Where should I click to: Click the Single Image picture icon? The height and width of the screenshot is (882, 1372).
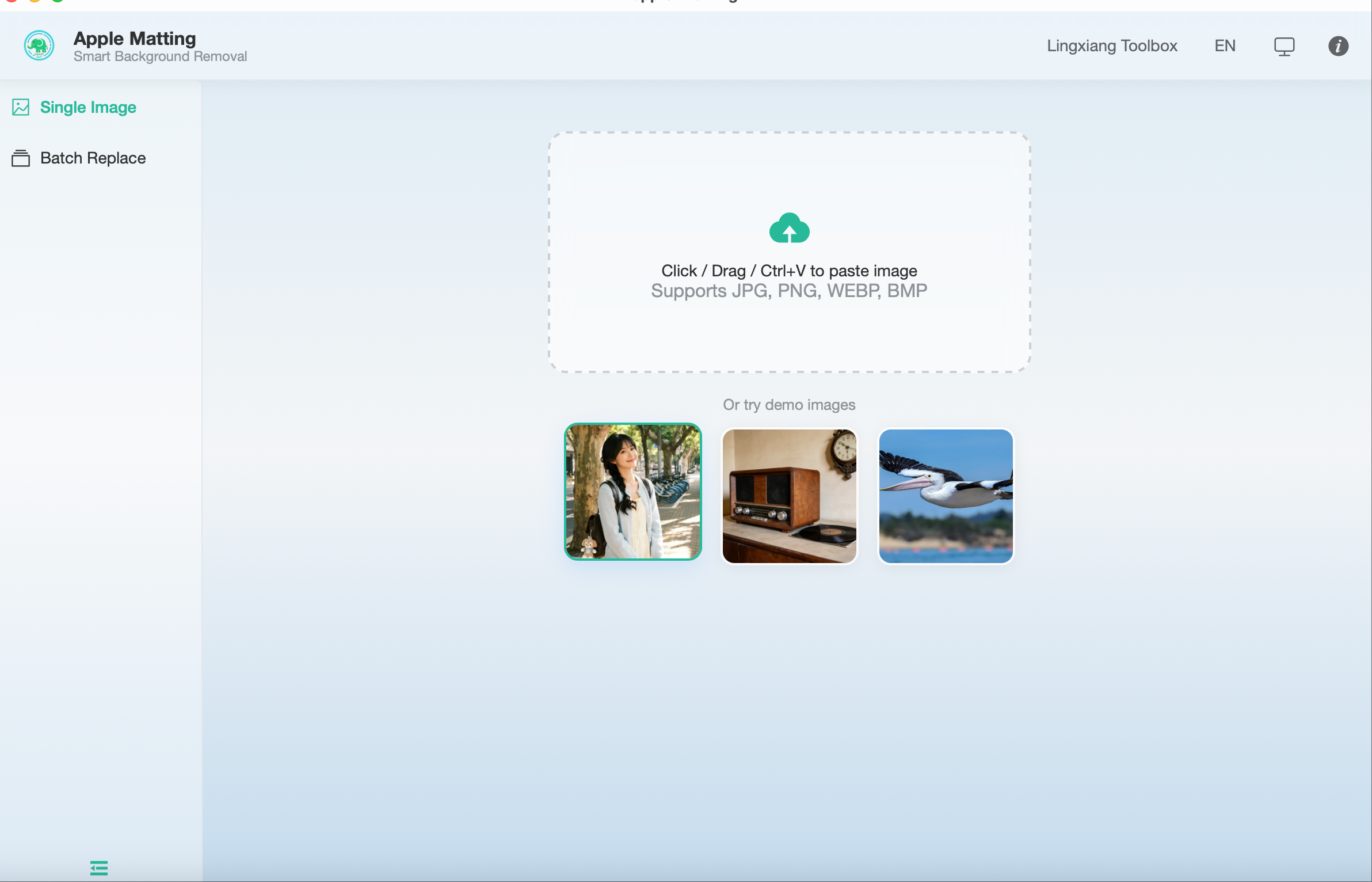(21, 107)
